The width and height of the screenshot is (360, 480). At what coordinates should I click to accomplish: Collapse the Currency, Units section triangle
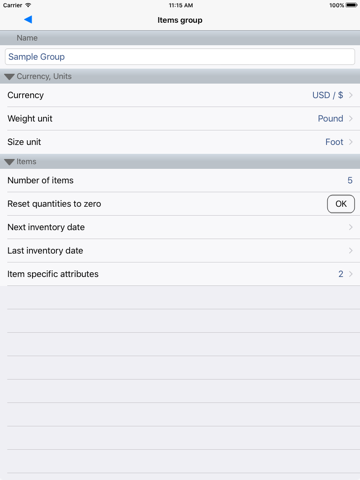tap(9, 77)
